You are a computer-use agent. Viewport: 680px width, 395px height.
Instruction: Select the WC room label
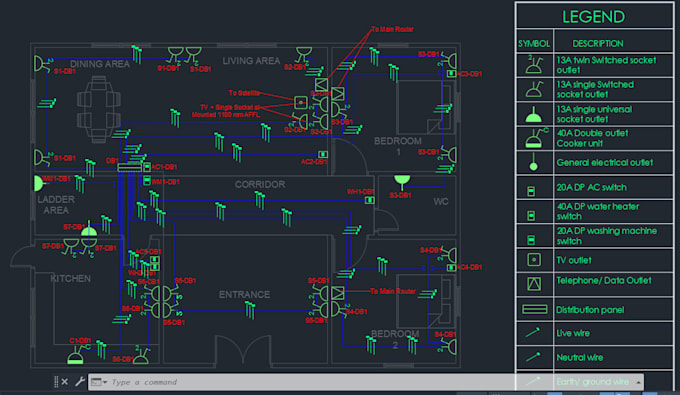tap(441, 202)
